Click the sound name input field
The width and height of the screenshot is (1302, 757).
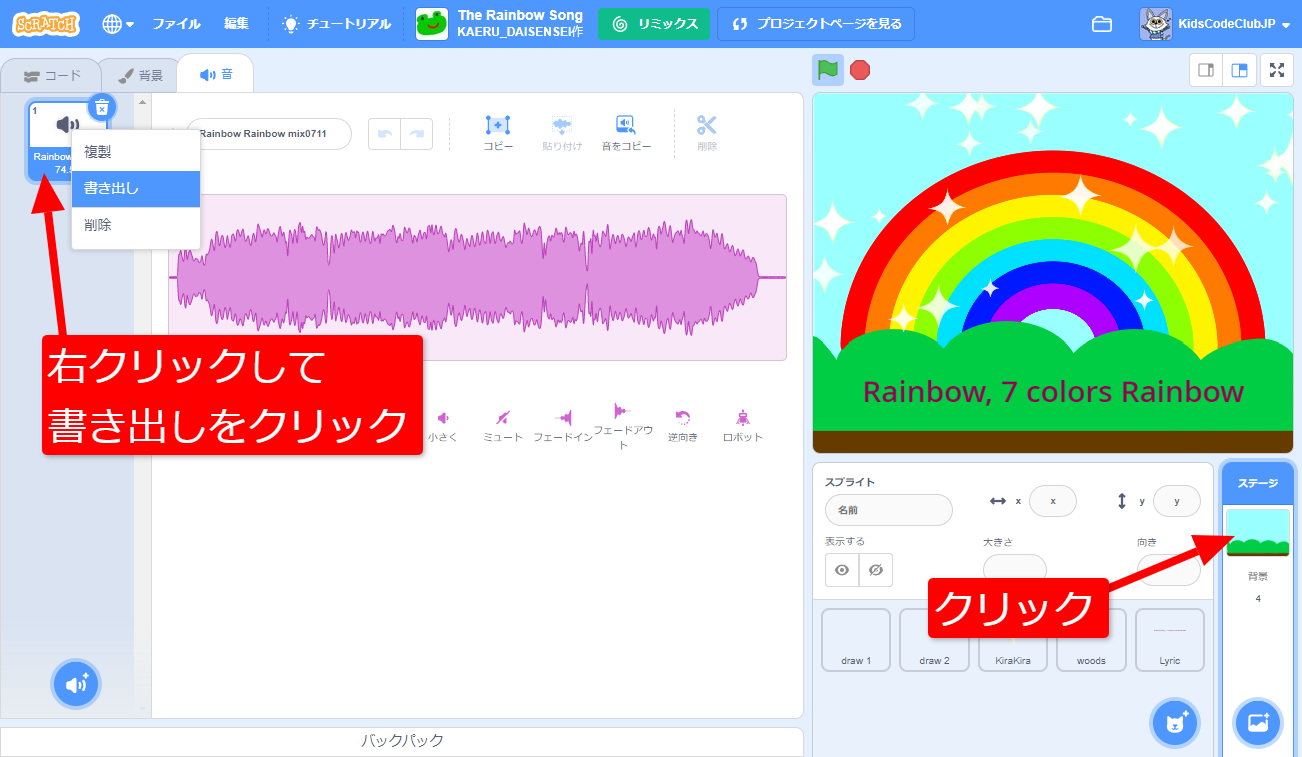(x=268, y=134)
